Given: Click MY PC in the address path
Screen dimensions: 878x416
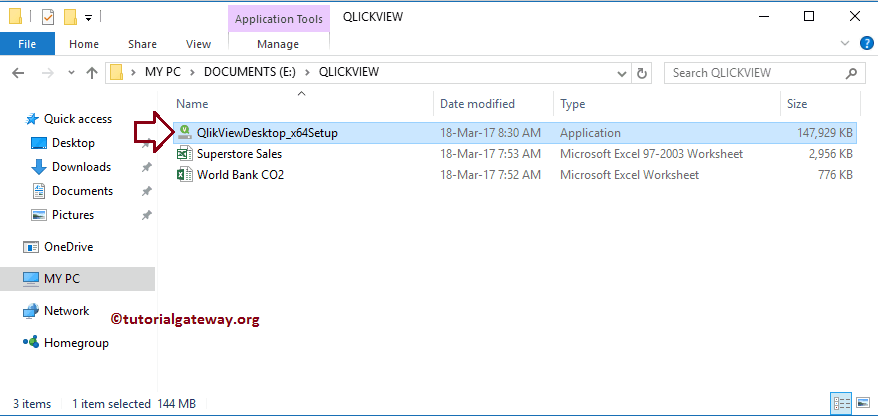Looking at the screenshot, I should click(x=162, y=72).
